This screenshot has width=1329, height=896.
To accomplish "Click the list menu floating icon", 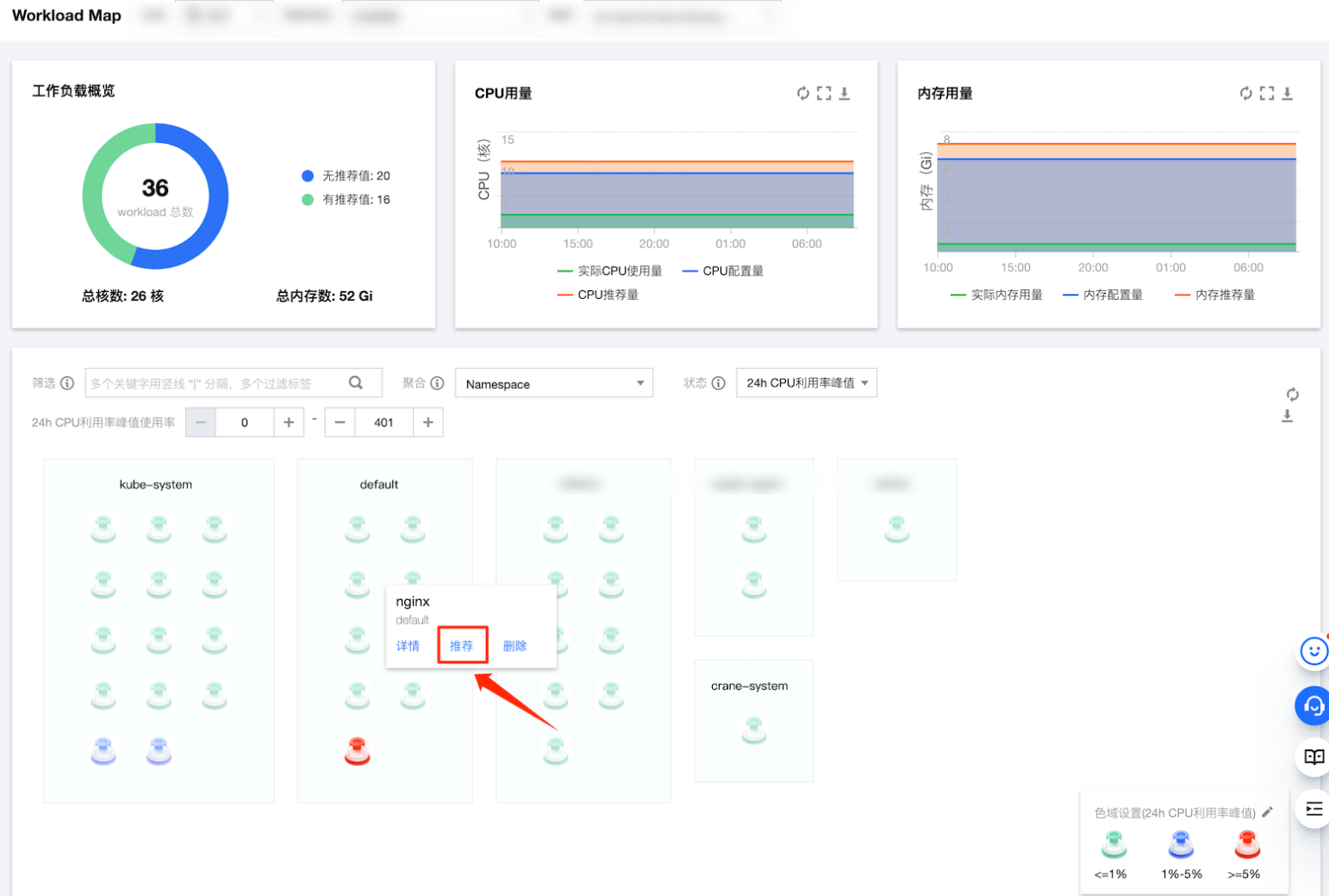I will coord(1313,809).
